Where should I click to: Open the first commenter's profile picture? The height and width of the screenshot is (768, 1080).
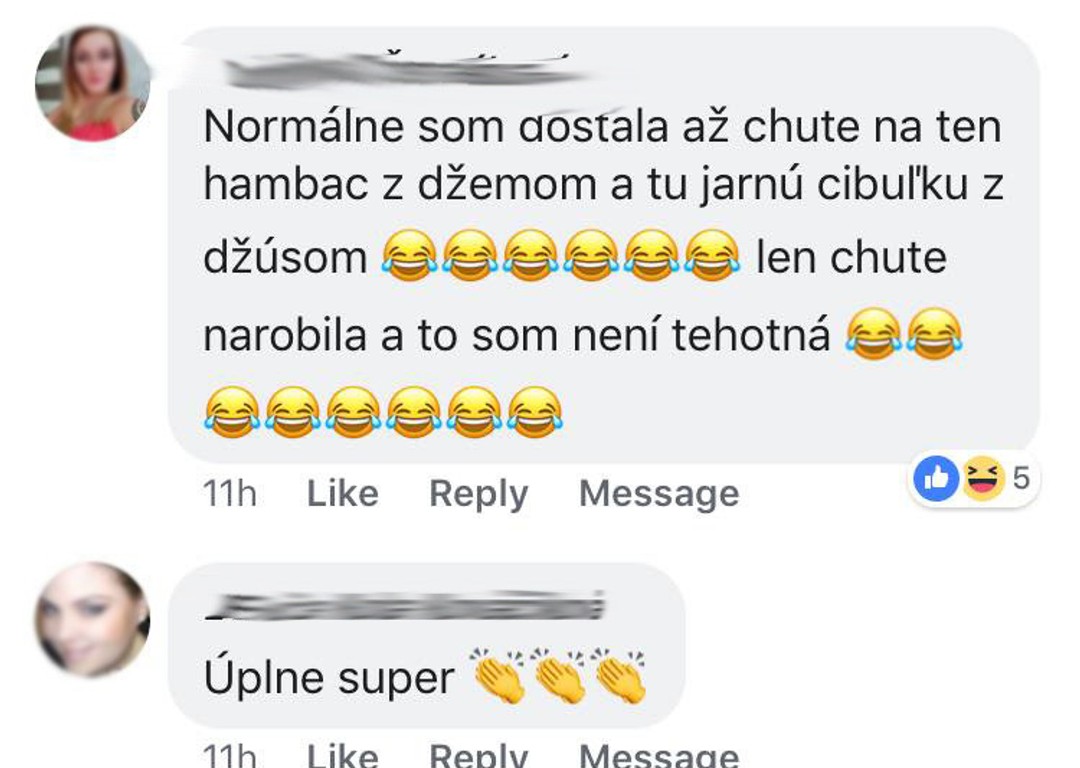(92, 83)
